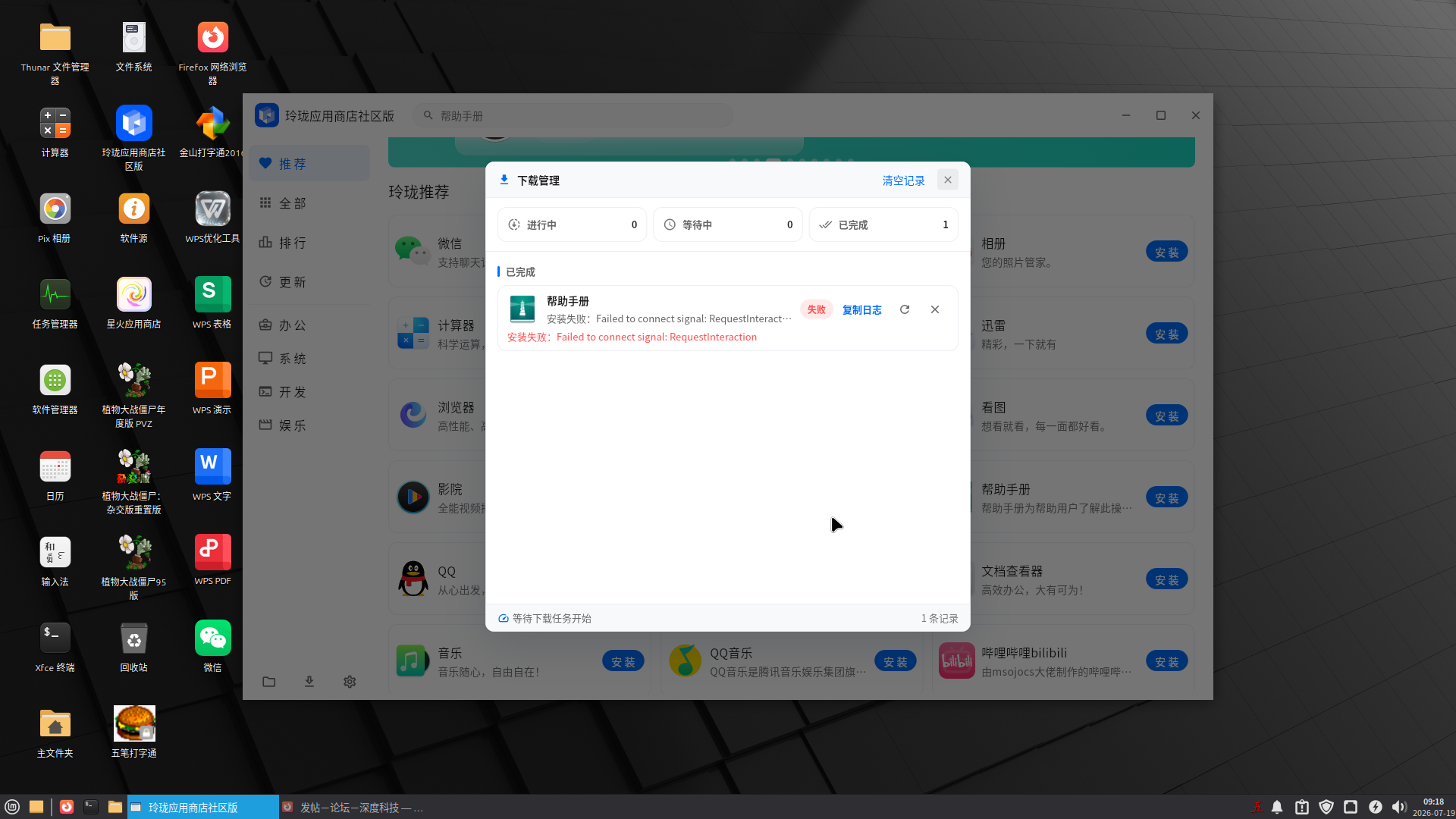
Task: Open the 文件系统 desktop icon
Action: click(133, 46)
